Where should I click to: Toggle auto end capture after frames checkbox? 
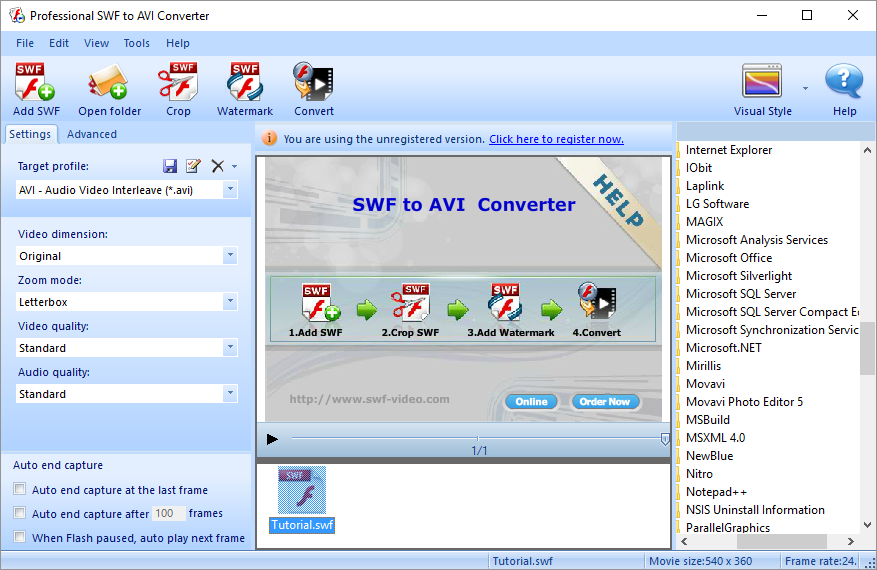click(x=20, y=512)
